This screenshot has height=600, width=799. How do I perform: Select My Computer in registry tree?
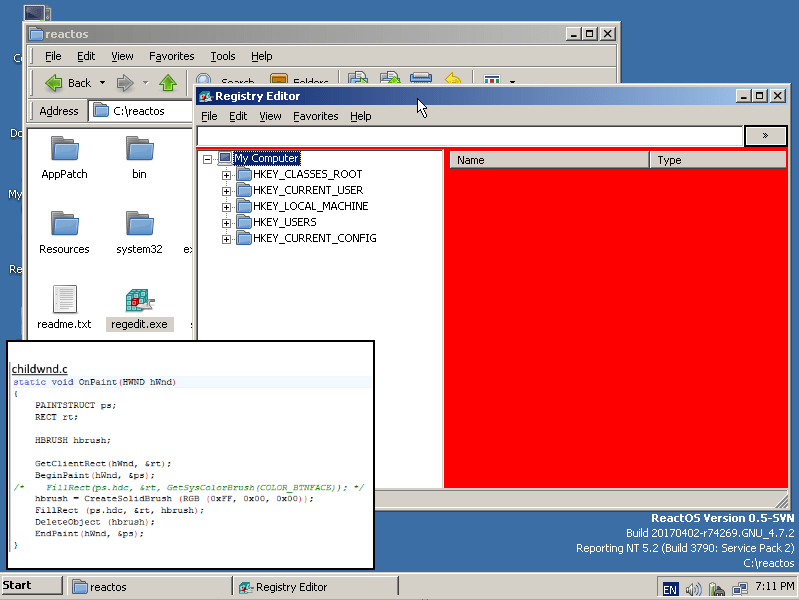267,159
